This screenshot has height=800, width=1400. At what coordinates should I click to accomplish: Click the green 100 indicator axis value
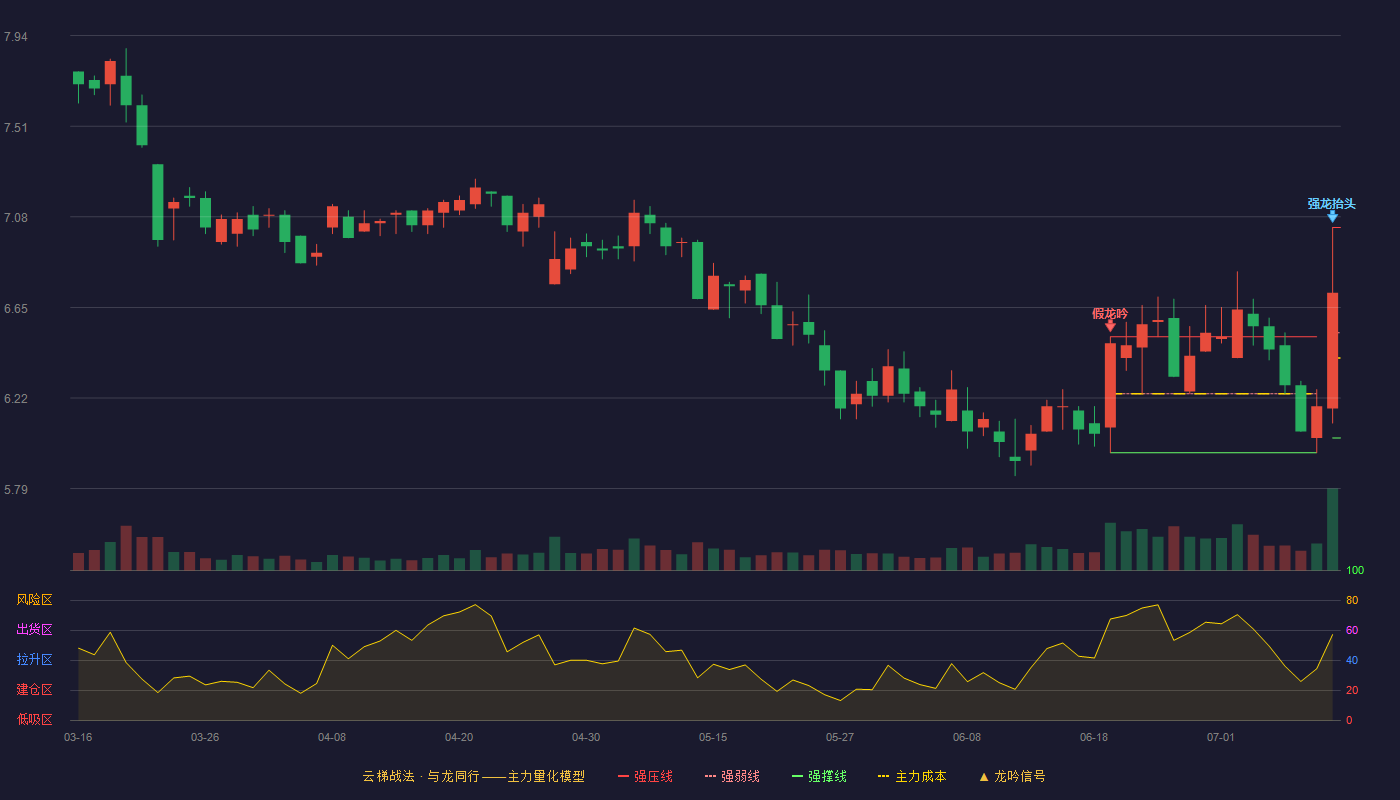pyautogui.click(x=1355, y=571)
